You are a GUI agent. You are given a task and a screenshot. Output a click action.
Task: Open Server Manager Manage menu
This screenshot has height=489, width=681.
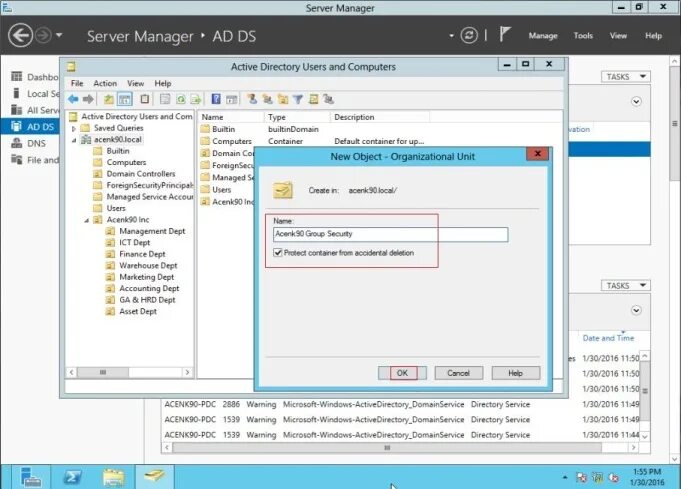pyautogui.click(x=543, y=36)
